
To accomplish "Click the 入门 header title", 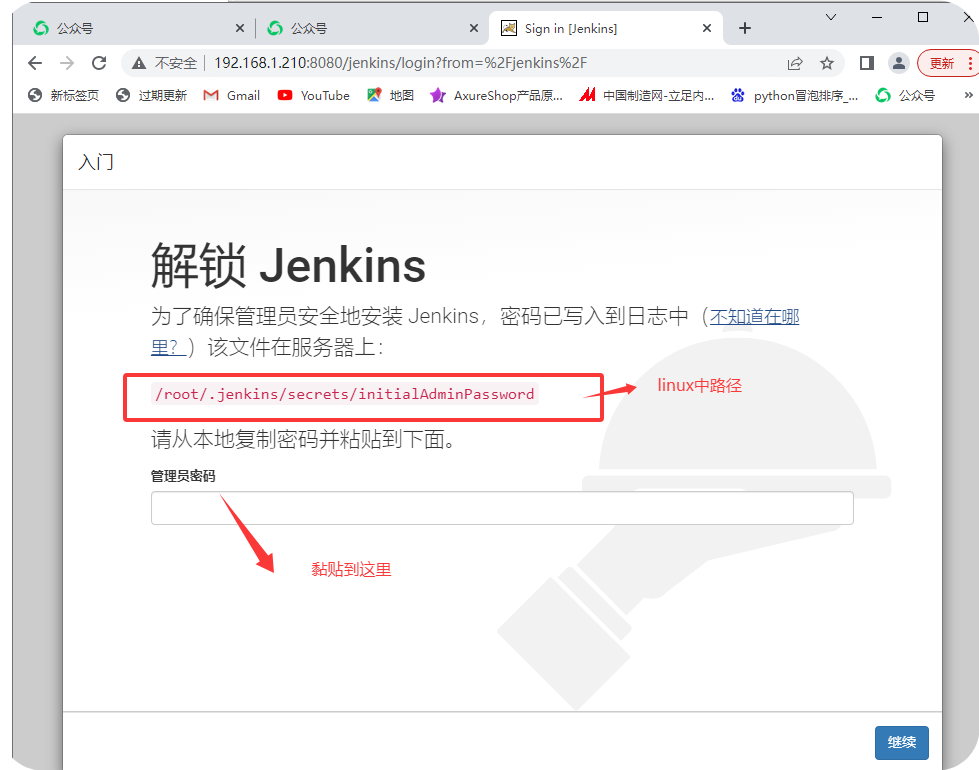I will coord(96,162).
